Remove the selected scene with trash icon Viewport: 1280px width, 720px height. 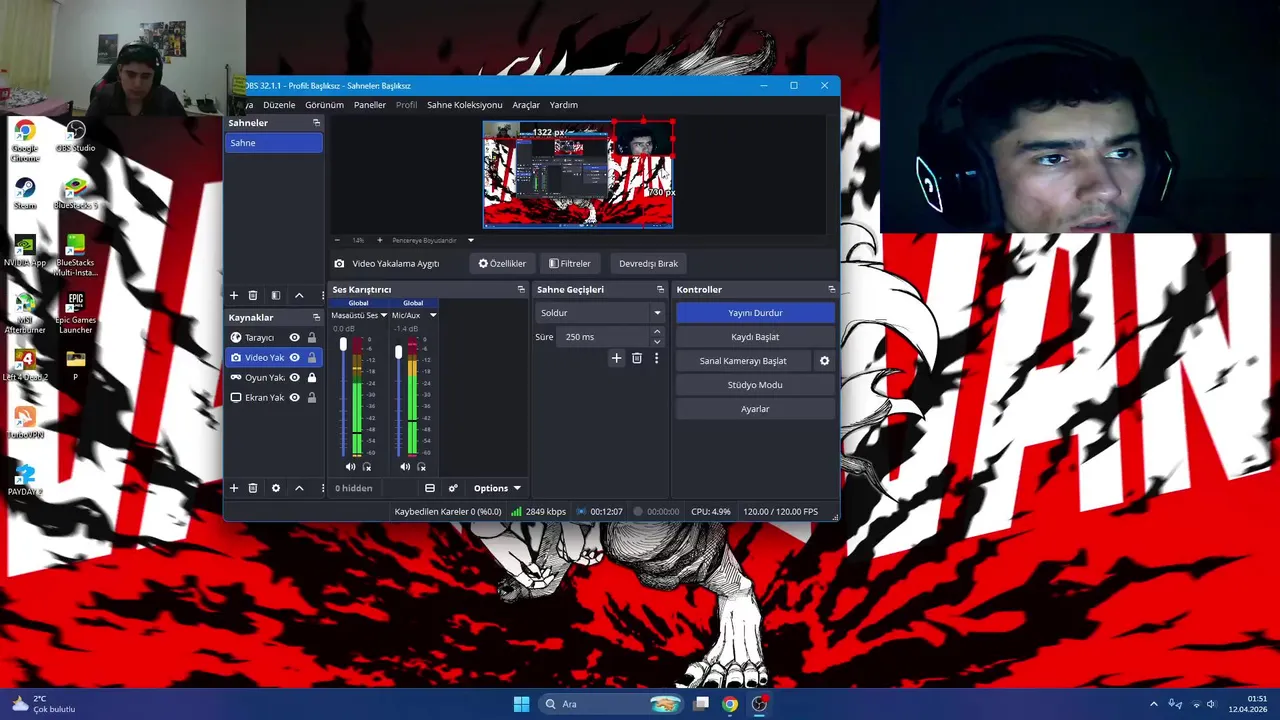point(253,296)
